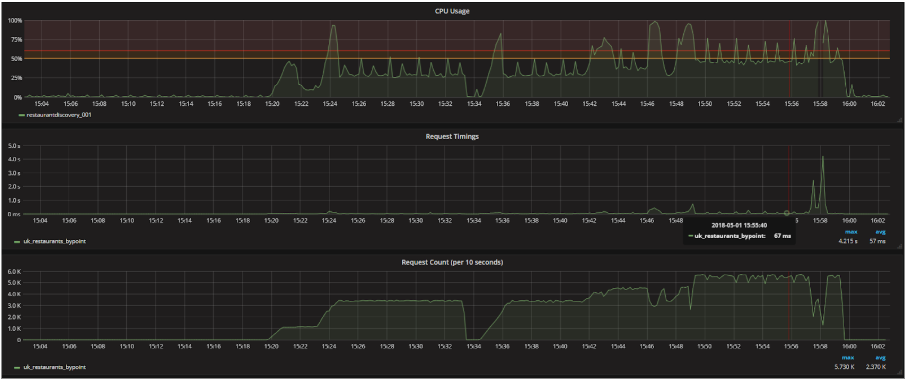Click the hover point marker on Request Timings graph

click(786, 213)
